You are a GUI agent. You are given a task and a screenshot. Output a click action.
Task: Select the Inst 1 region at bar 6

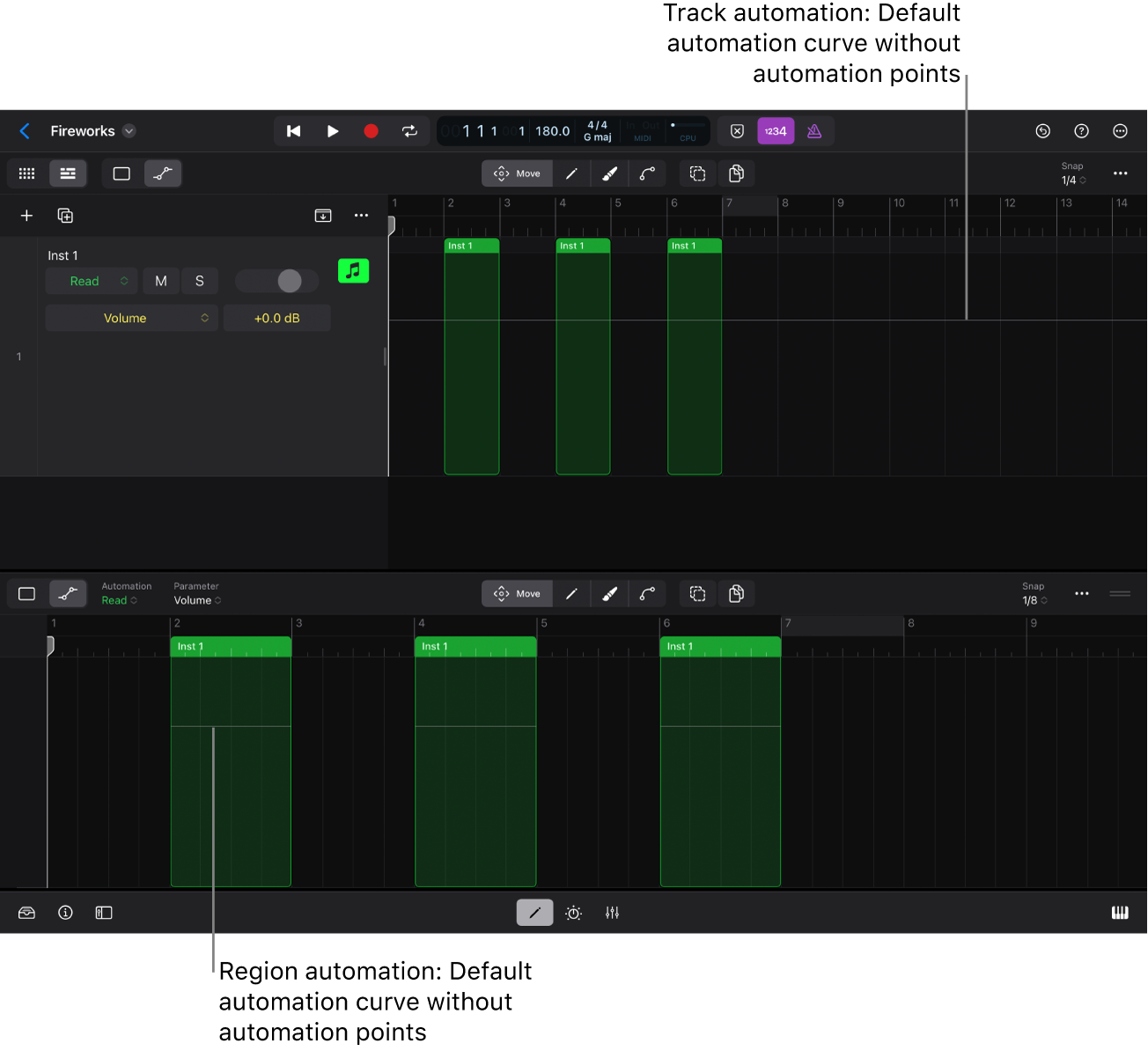click(695, 356)
